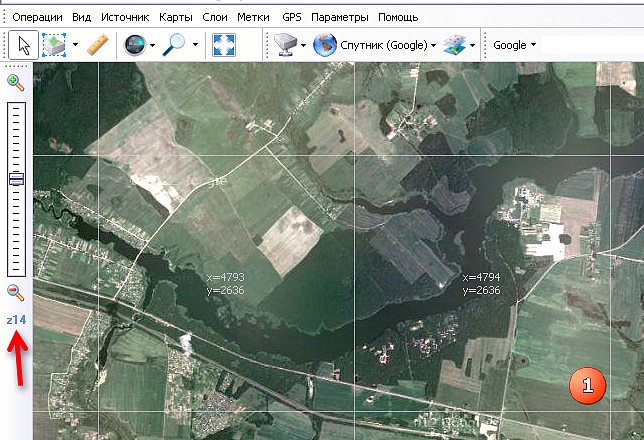644x440 pixels.
Task: Click the globe map display icon
Action: coord(133,45)
